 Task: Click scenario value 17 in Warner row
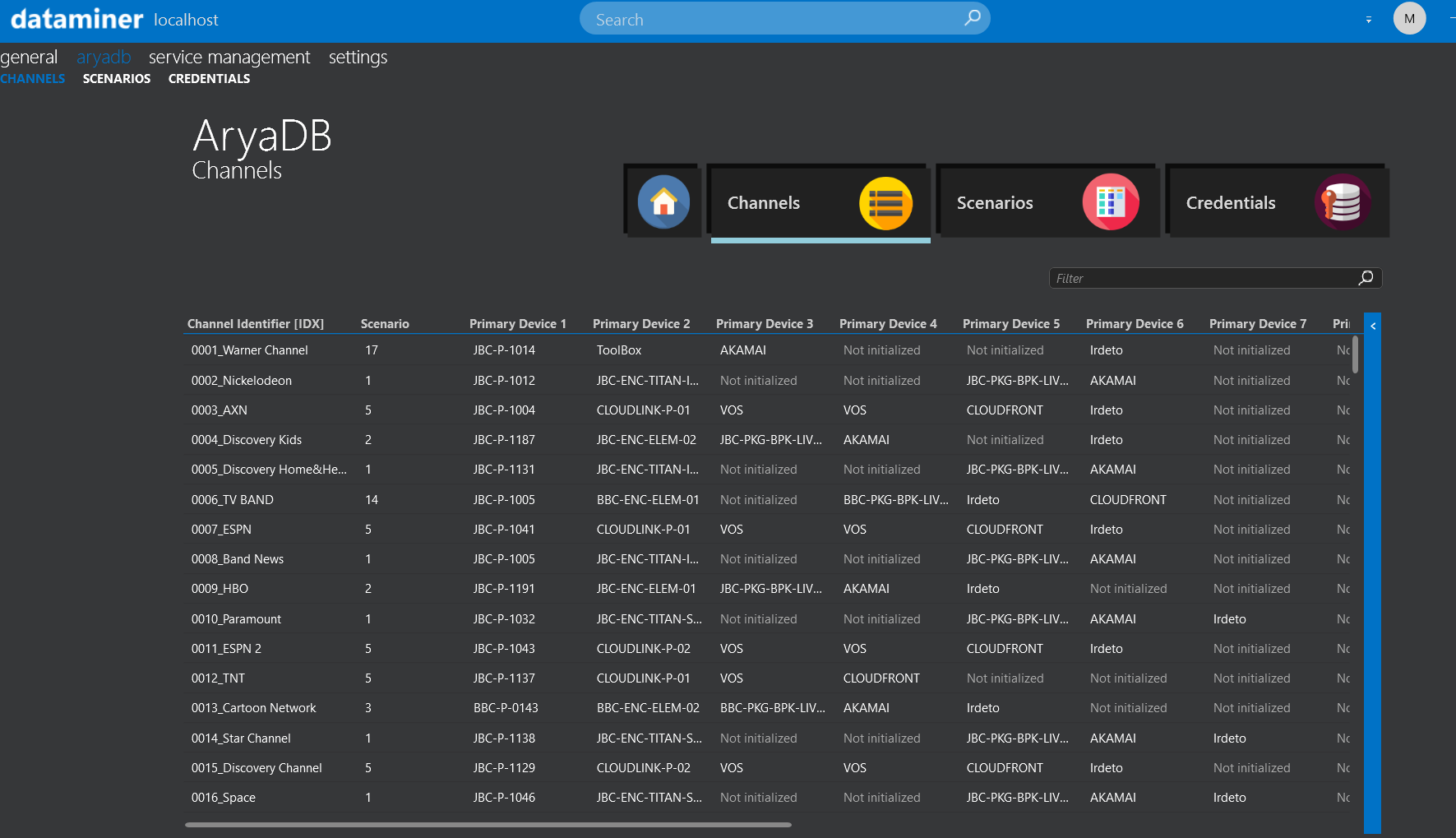pos(372,350)
